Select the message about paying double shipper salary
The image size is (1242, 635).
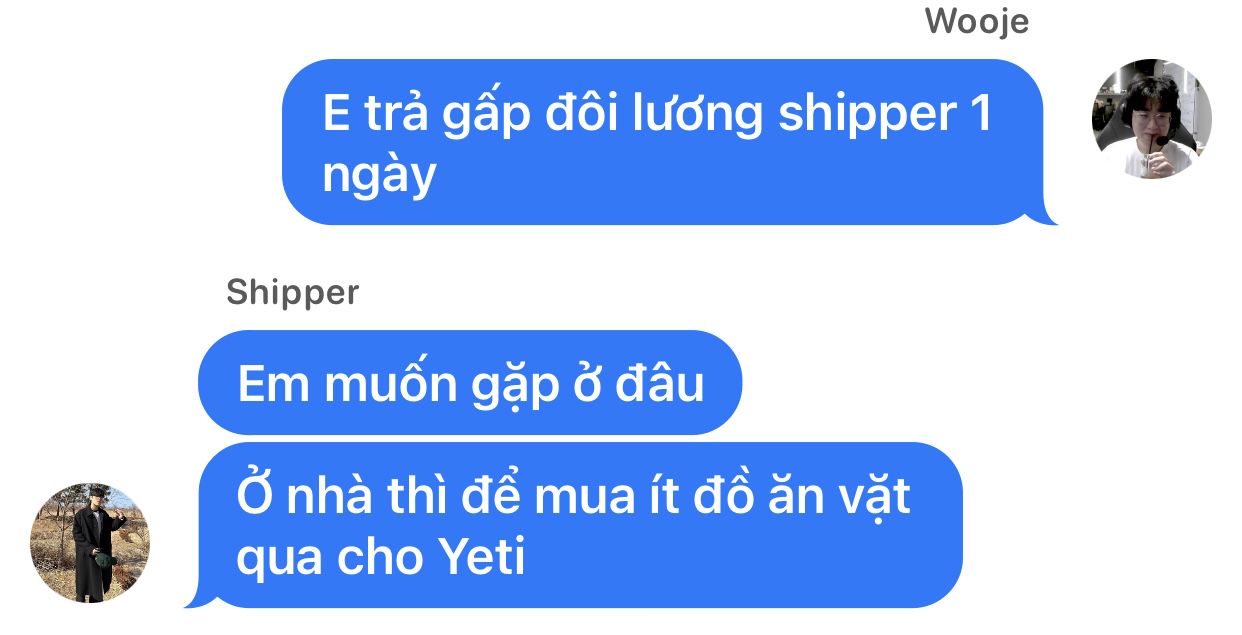coord(663,142)
